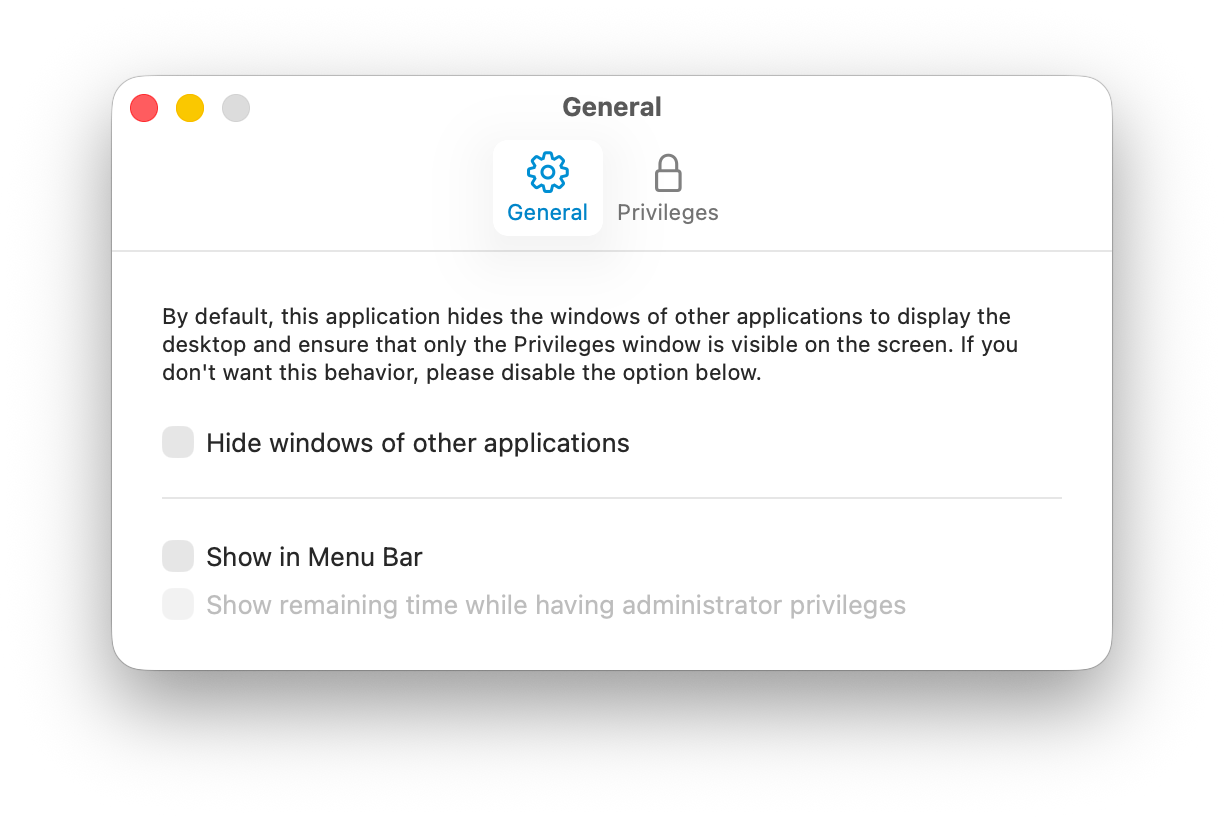Viewport: 1224px width, 817px height.
Task: Click the "Show in Menu Bar" label text
Action: click(314, 557)
